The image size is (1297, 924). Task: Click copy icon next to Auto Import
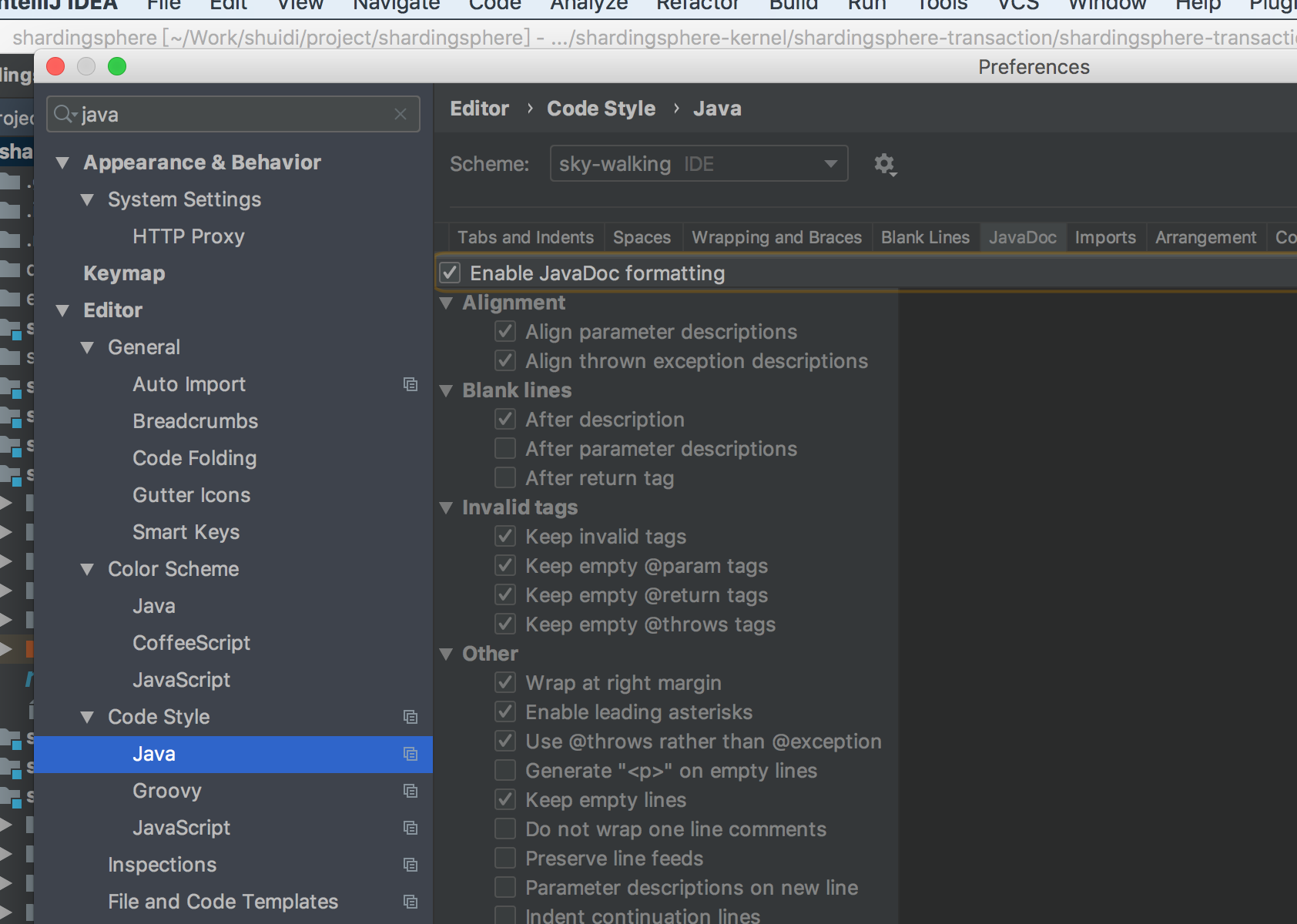pyautogui.click(x=411, y=384)
